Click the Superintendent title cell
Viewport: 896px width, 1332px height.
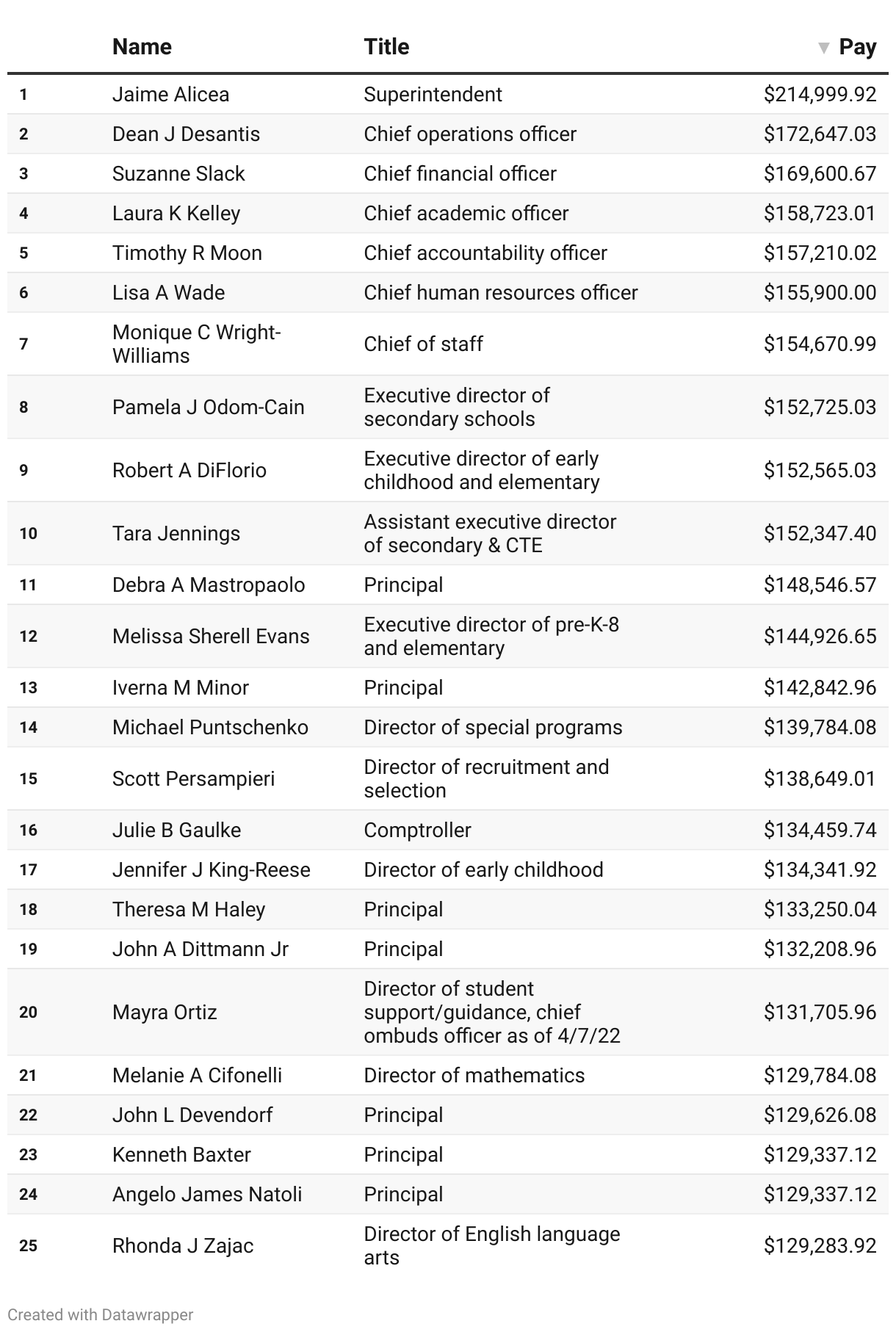[x=433, y=95]
